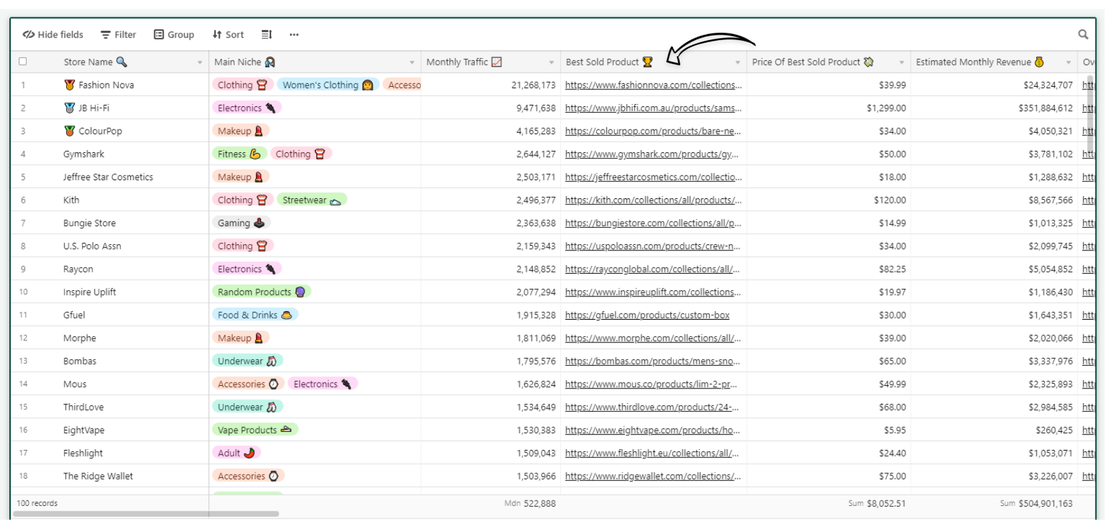Screen dimensions: 1105x520
Task: Open the Gymshark product link
Action: tap(653, 154)
